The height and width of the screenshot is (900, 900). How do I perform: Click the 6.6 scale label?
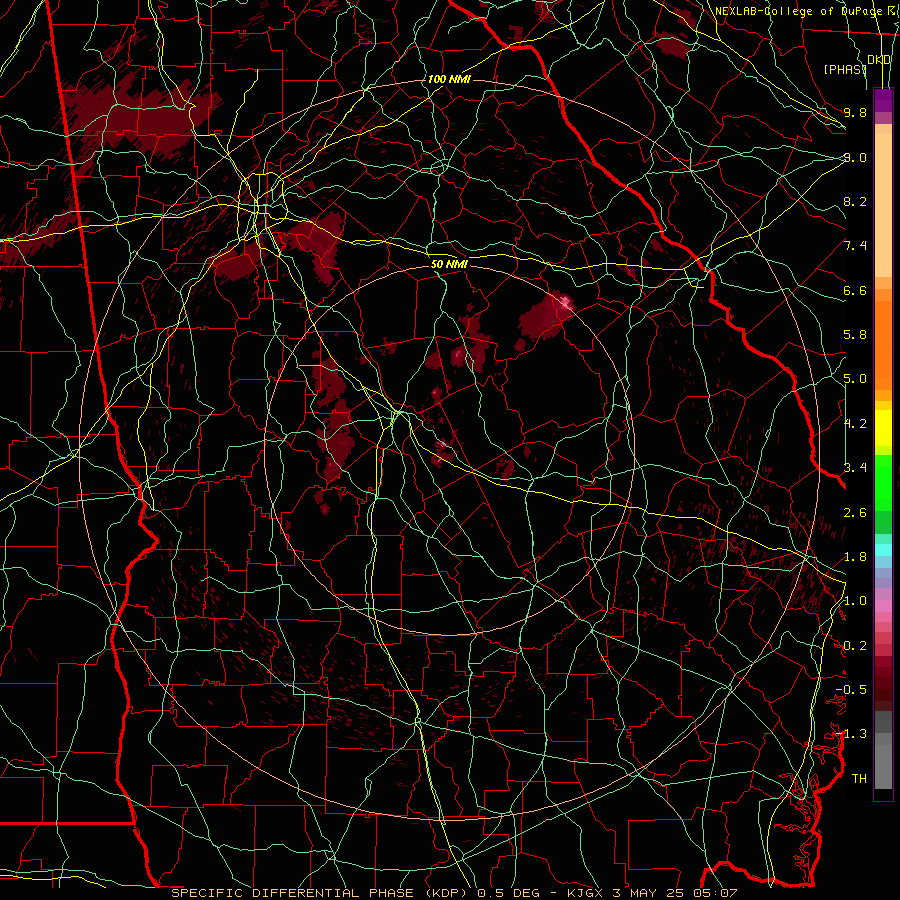855,290
